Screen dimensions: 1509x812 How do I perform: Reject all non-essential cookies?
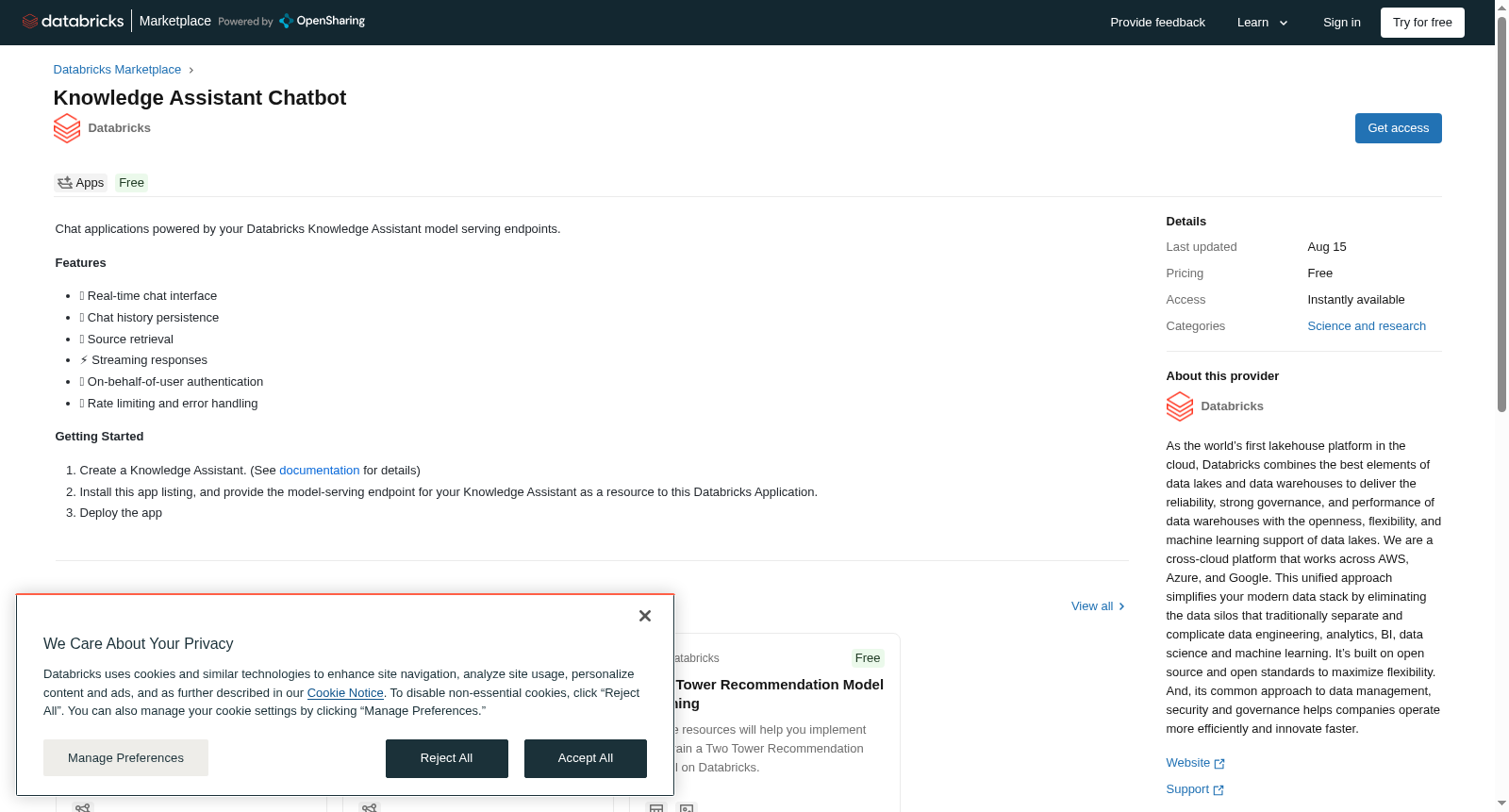pos(447,759)
